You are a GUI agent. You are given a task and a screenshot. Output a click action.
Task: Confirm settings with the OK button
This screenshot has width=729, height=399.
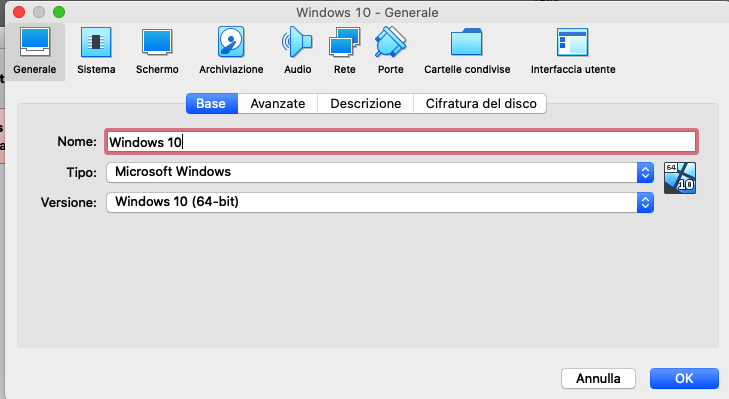(684, 379)
